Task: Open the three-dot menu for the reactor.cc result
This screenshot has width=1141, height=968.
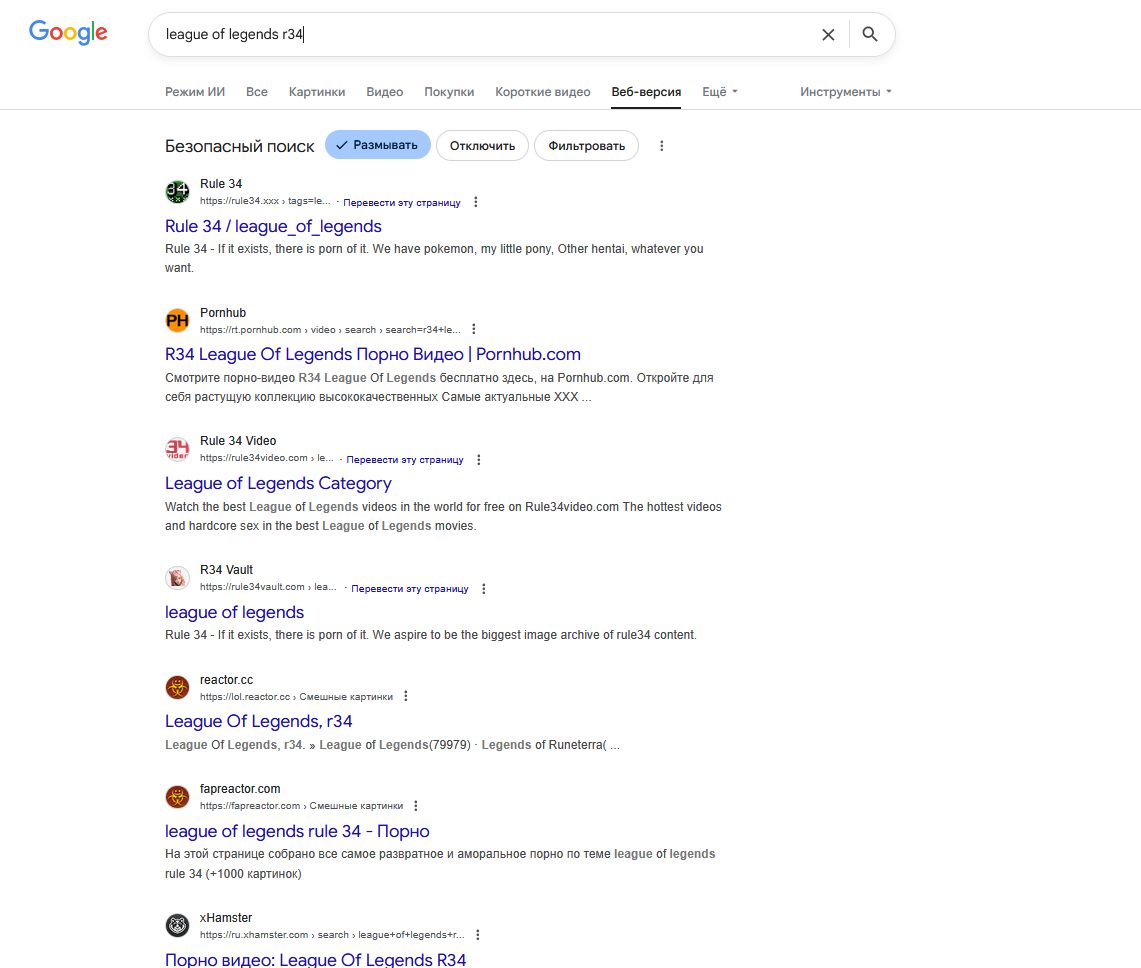Action: (406, 696)
